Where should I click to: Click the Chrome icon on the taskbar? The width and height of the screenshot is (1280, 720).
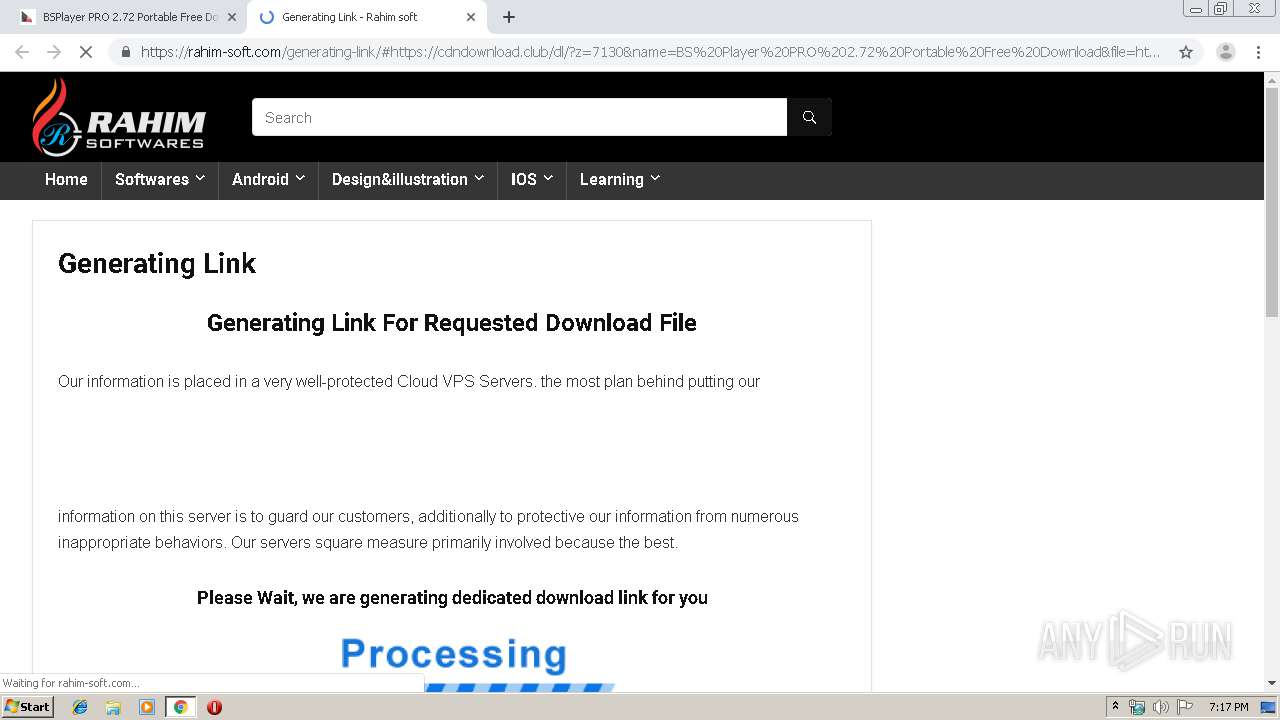[180, 707]
